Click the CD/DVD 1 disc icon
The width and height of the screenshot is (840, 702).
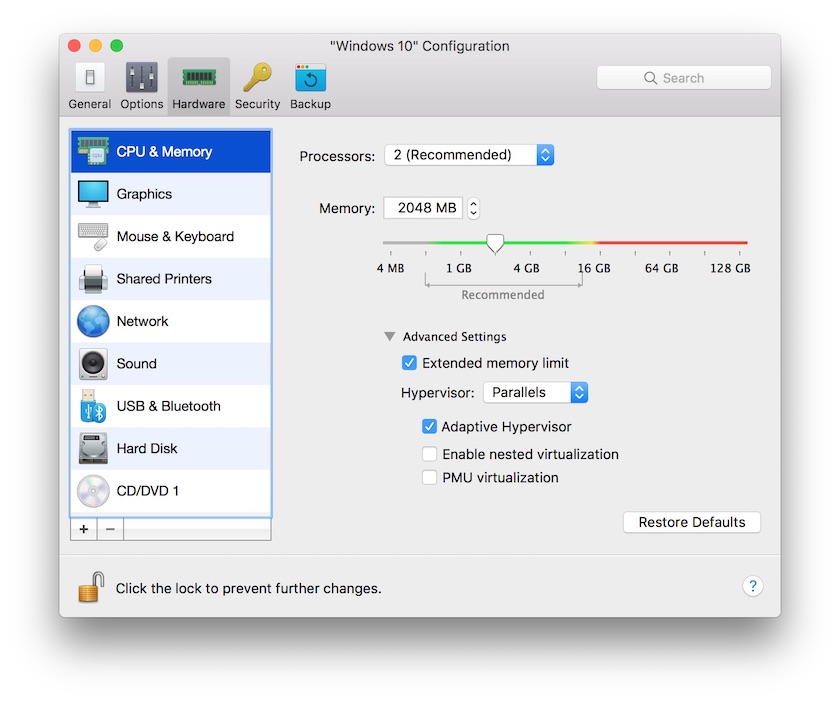[x=93, y=491]
